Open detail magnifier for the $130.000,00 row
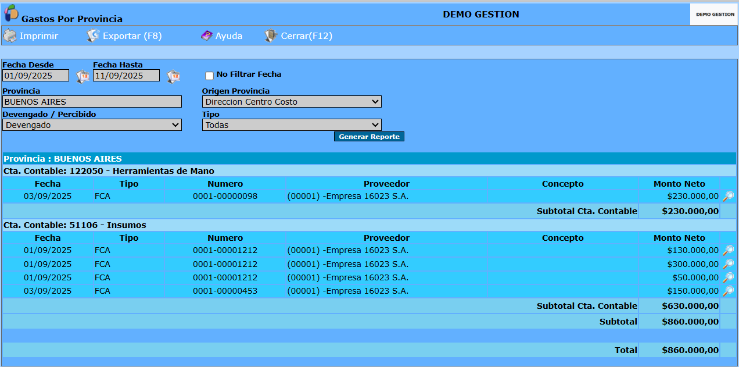739x367 pixels. click(x=728, y=250)
